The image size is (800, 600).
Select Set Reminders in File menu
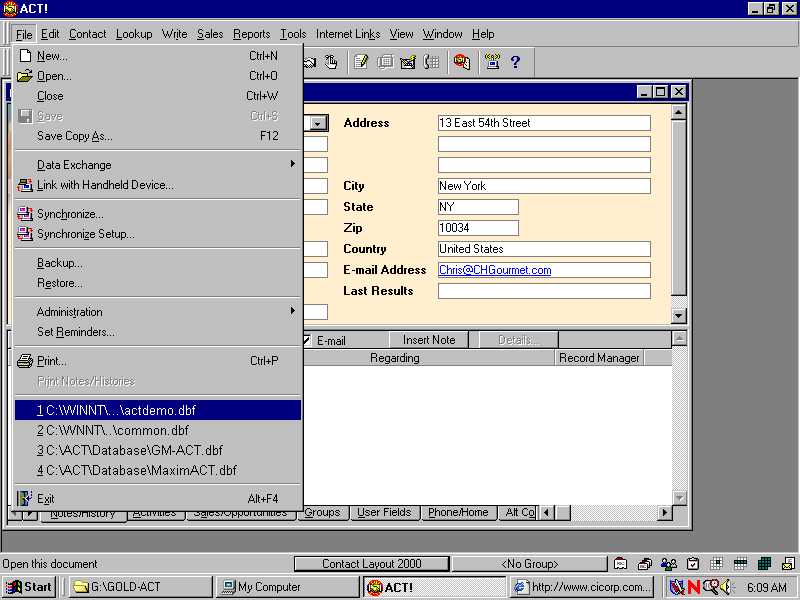pos(158,332)
